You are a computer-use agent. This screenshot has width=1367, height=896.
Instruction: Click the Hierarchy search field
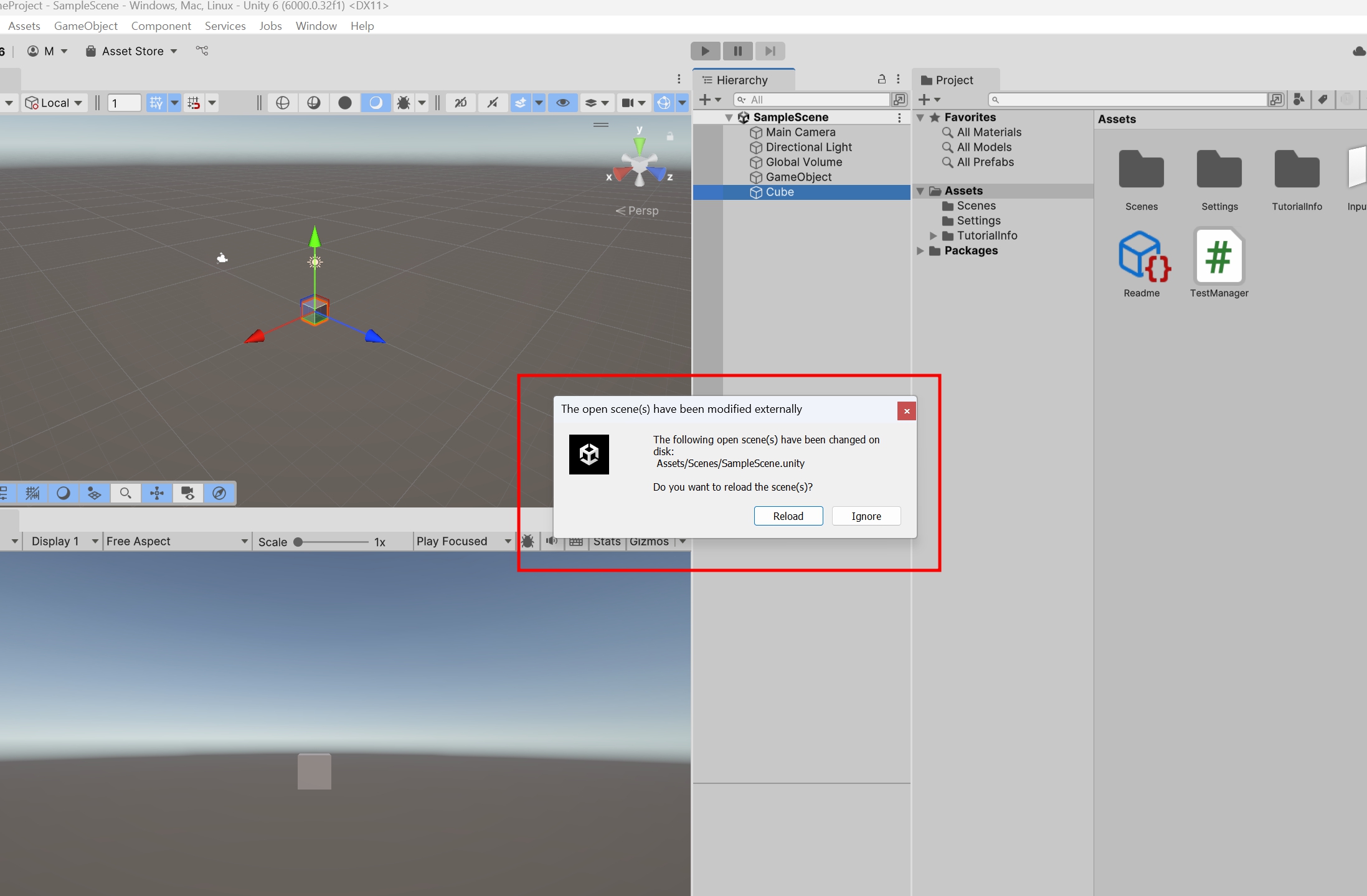point(811,100)
